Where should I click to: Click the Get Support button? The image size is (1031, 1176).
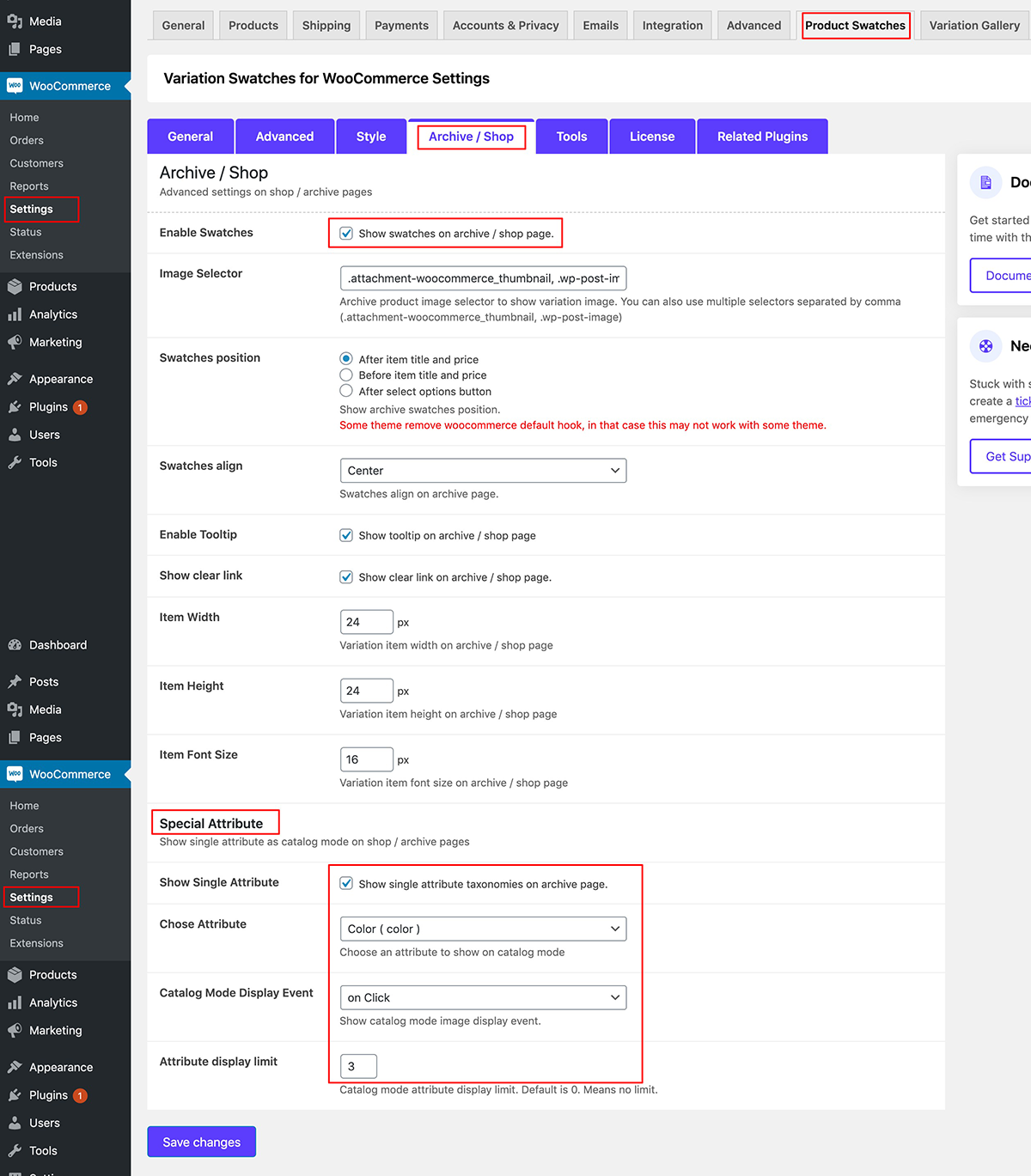1002,456
